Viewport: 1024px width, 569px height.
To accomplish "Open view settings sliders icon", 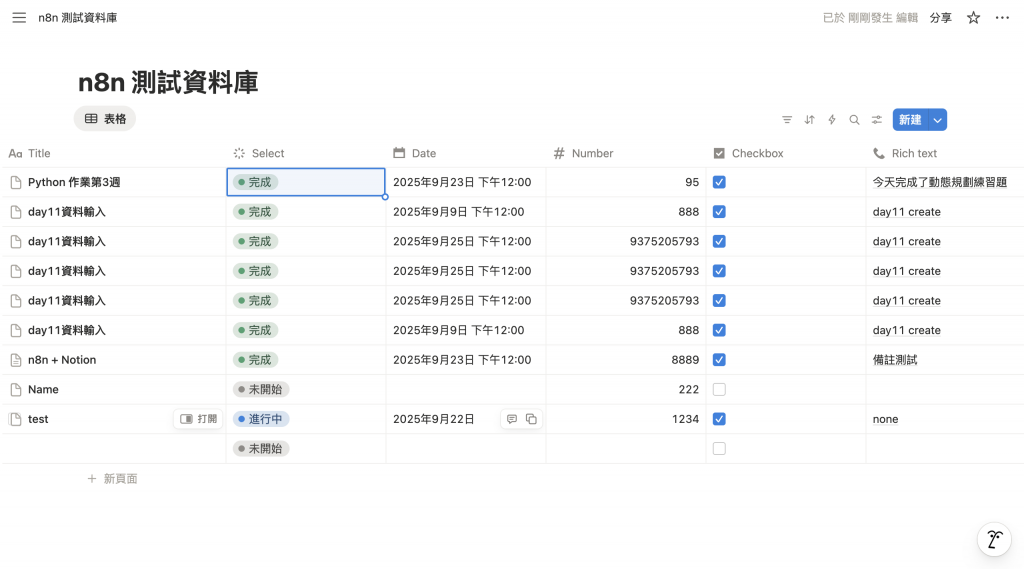I will (876, 120).
